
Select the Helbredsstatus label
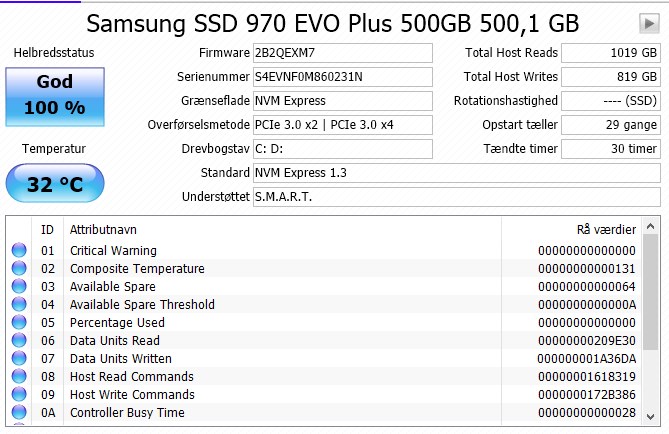54,52
